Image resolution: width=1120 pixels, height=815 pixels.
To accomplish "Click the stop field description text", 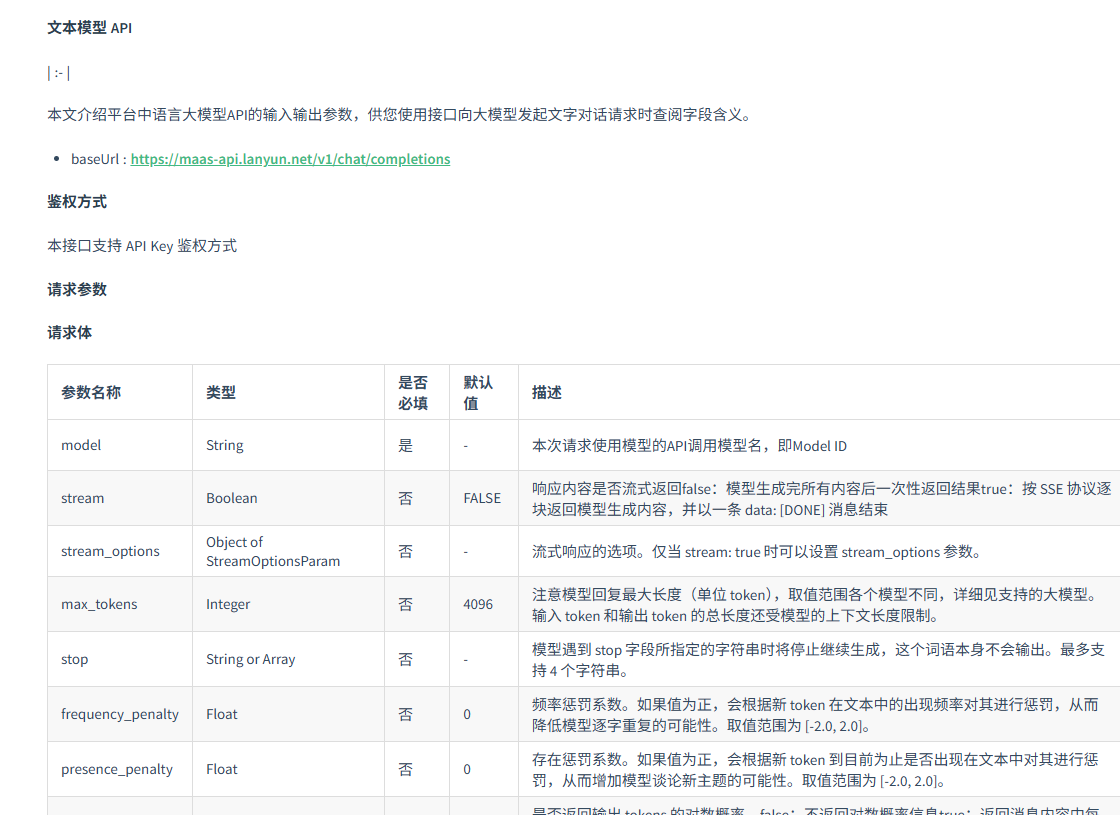I will [819, 659].
